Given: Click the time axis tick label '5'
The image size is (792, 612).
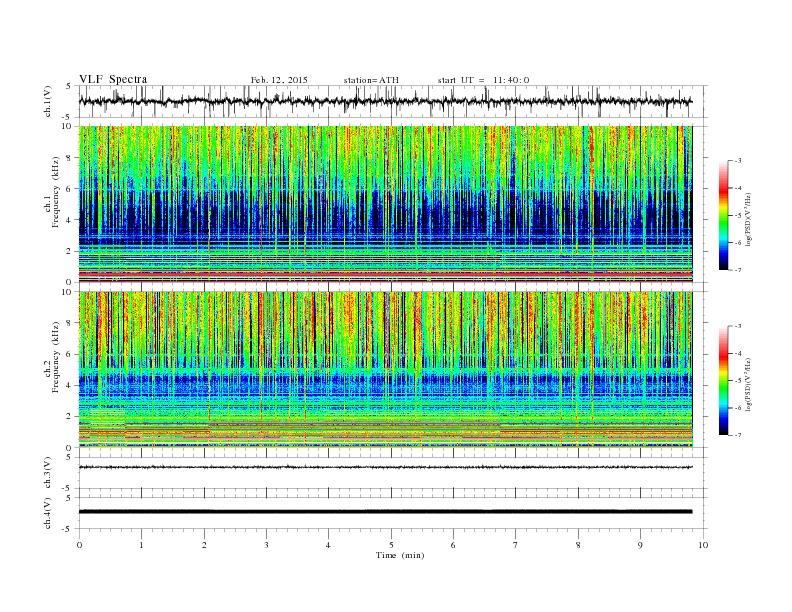Looking at the screenshot, I should click(391, 545).
